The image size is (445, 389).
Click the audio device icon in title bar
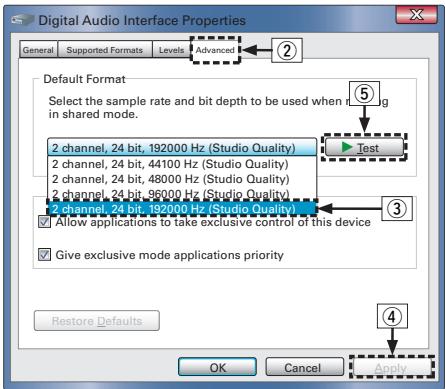click(x=22, y=20)
